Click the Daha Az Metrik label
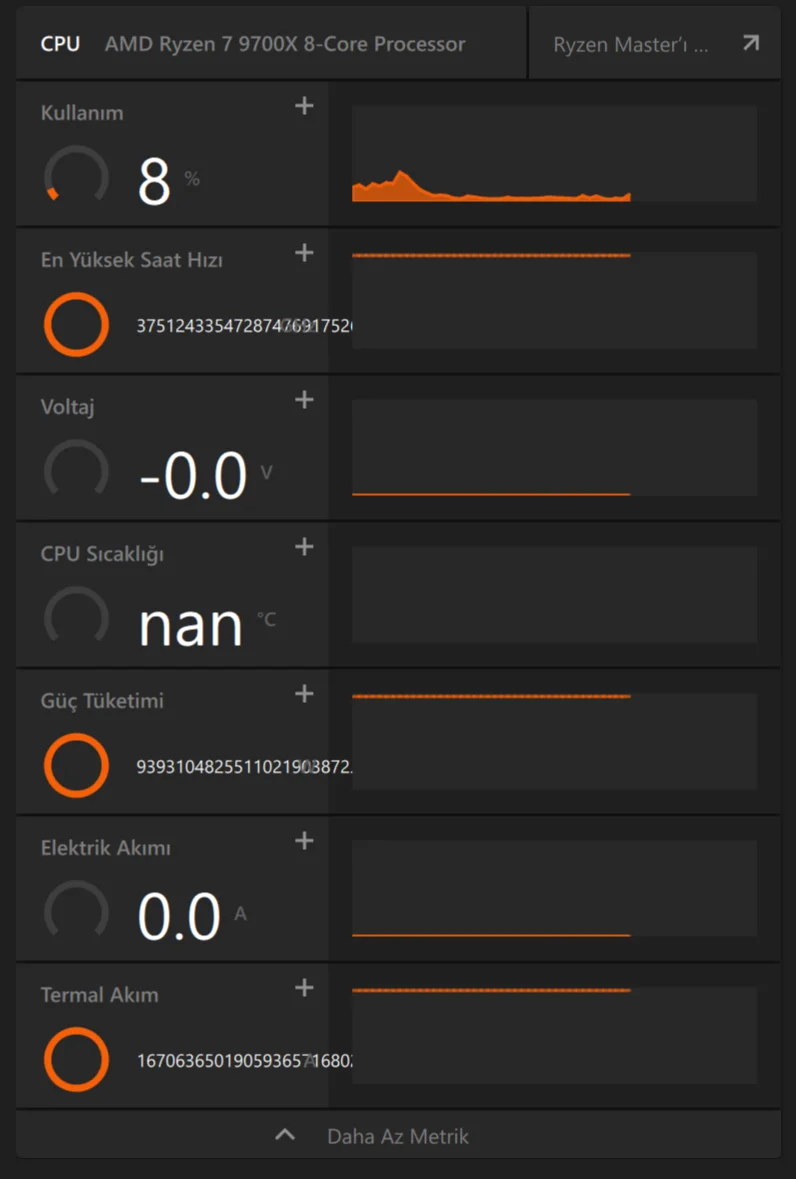Image resolution: width=796 pixels, height=1179 pixels. tap(397, 1136)
